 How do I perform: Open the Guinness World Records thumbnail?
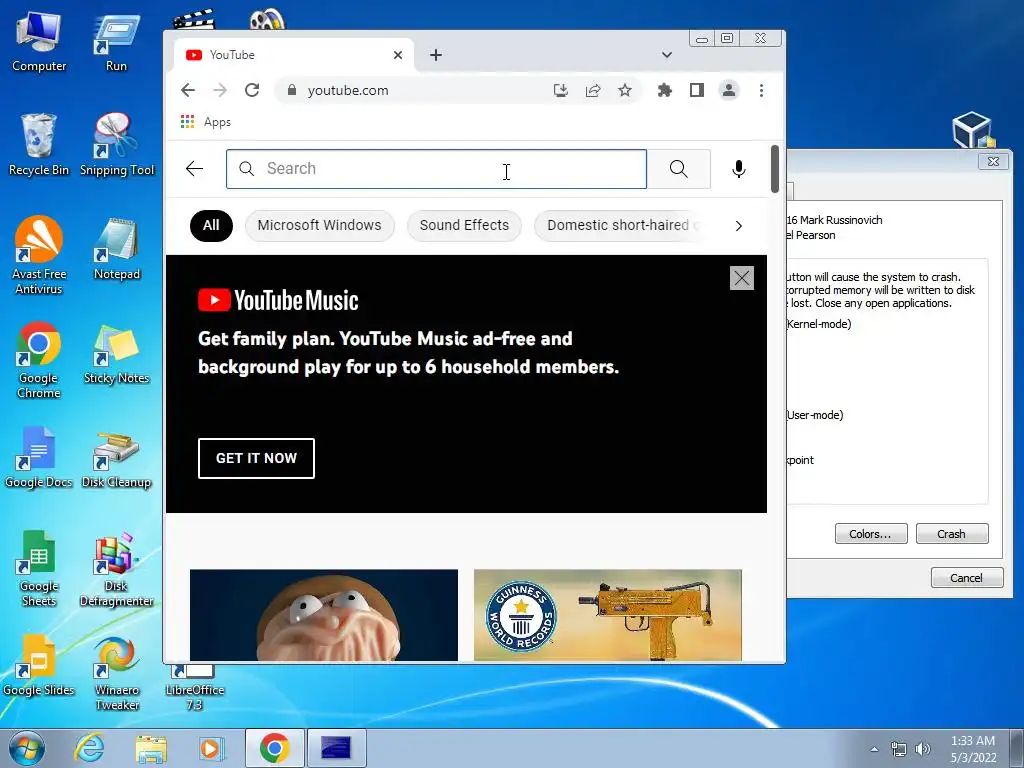[x=608, y=615]
